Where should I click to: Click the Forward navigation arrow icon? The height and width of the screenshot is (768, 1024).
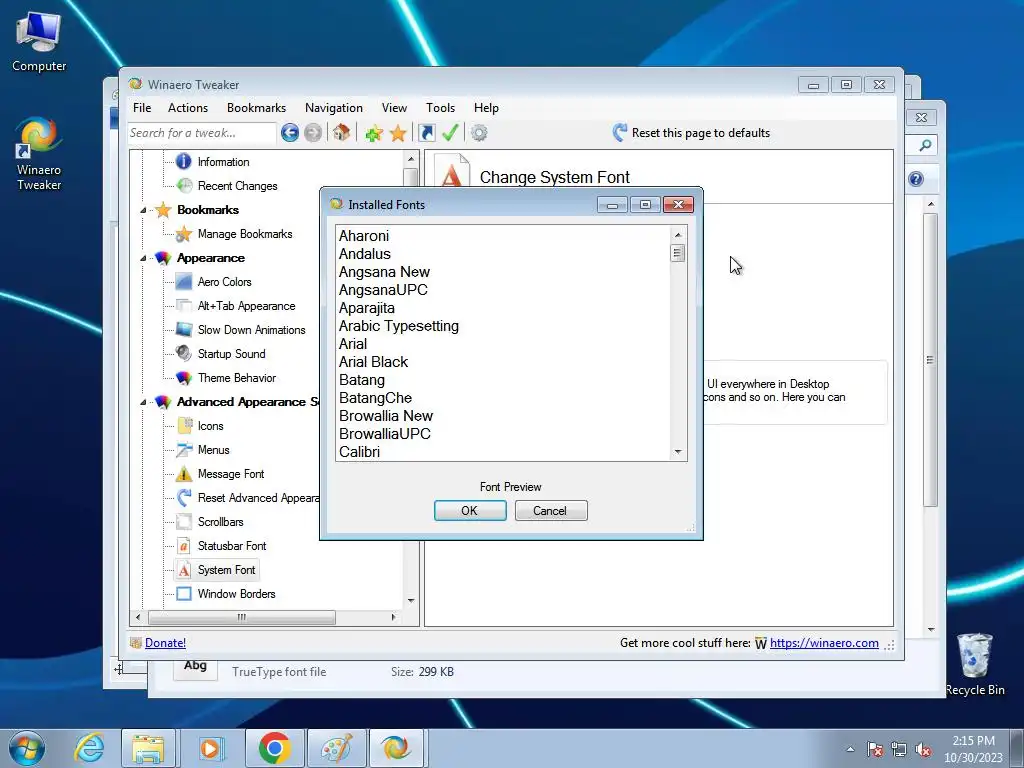[313, 133]
